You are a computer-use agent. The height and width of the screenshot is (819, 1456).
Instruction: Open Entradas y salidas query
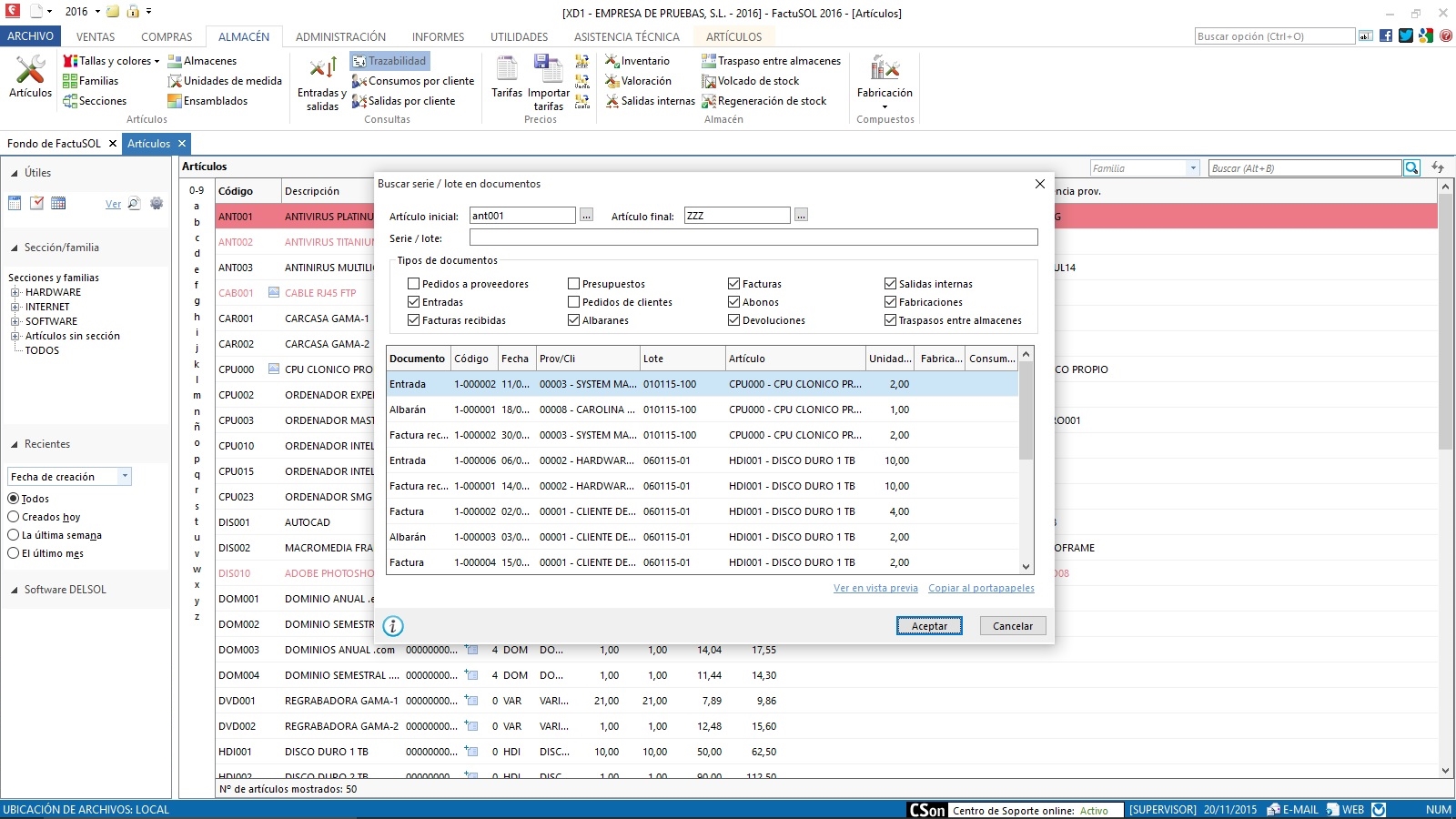pyautogui.click(x=322, y=84)
